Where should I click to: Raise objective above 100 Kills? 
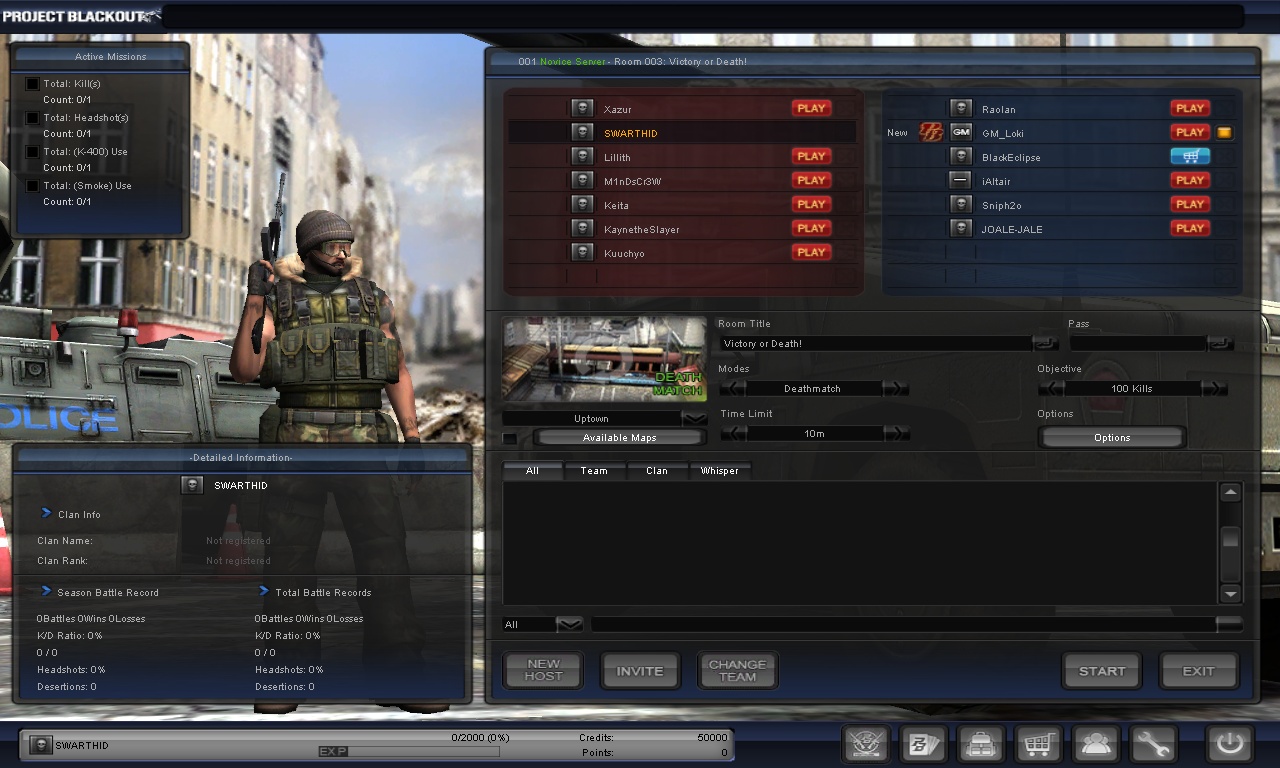point(1214,388)
